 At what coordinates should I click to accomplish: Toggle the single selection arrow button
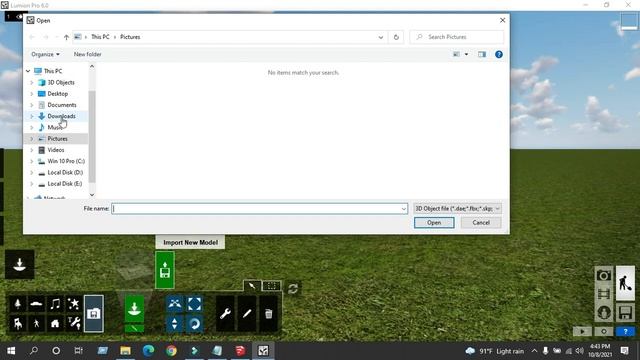pos(252,286)
